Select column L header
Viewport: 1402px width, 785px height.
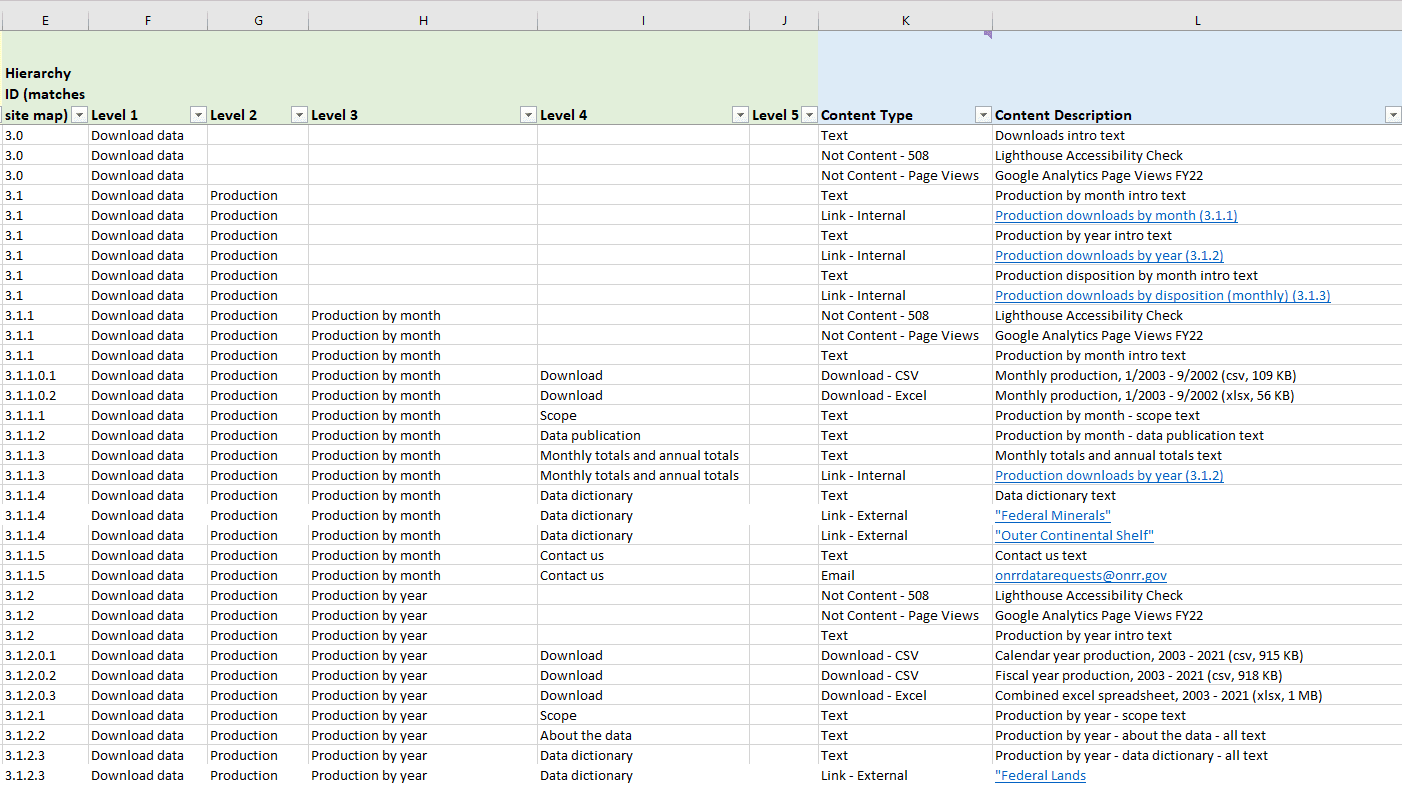1197,20
